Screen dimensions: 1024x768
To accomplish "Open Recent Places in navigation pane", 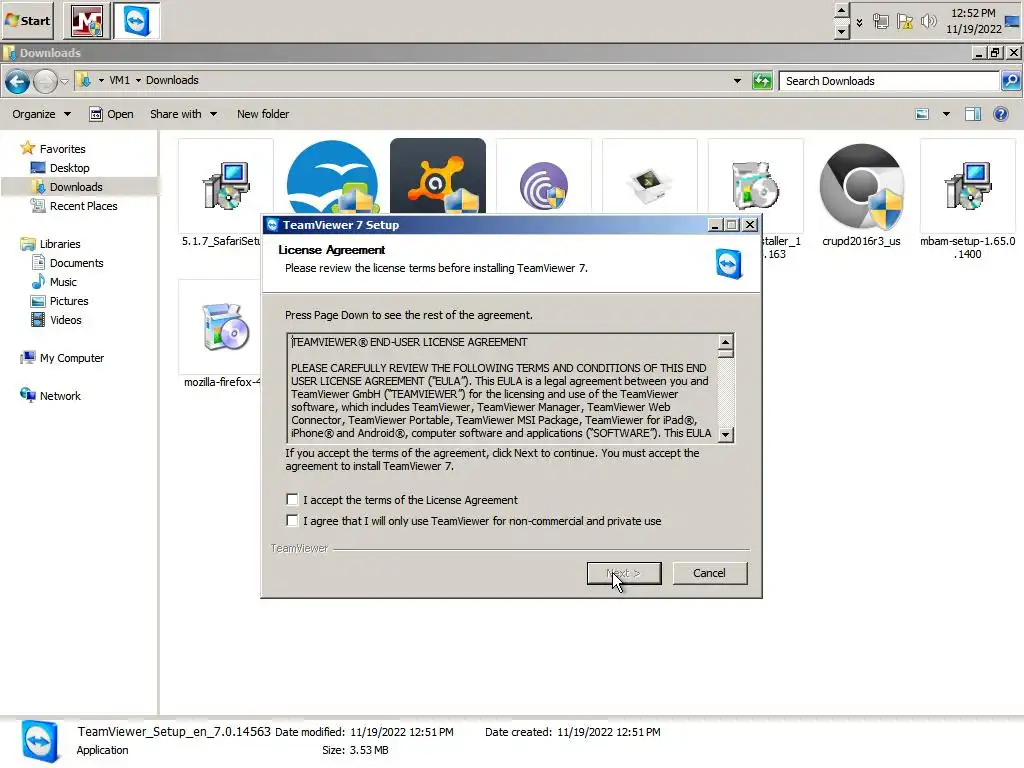I will coord(74,206).
